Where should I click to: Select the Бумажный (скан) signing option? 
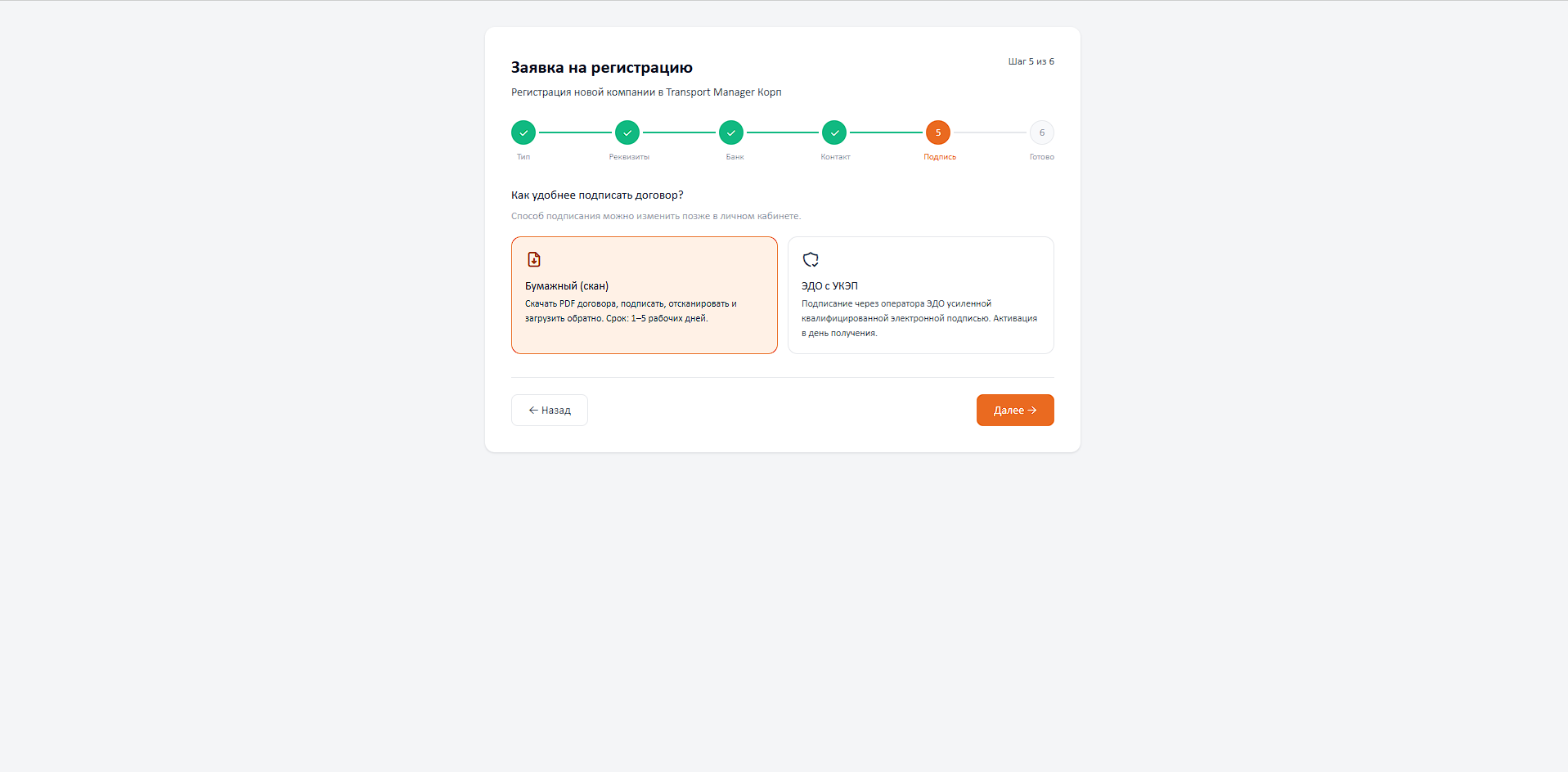[x=645, y=295]
